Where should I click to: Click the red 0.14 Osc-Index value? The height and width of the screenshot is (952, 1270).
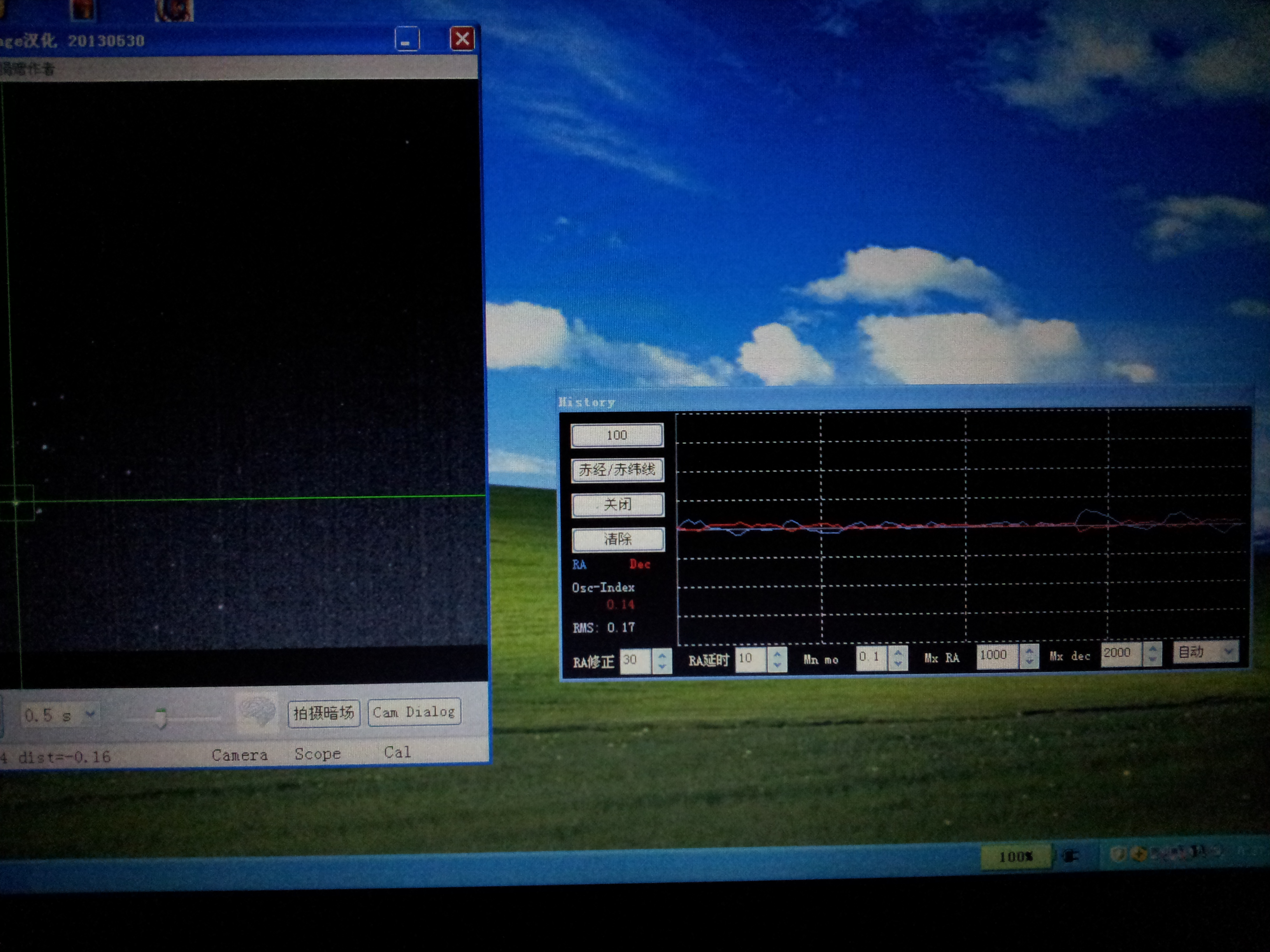620,604
